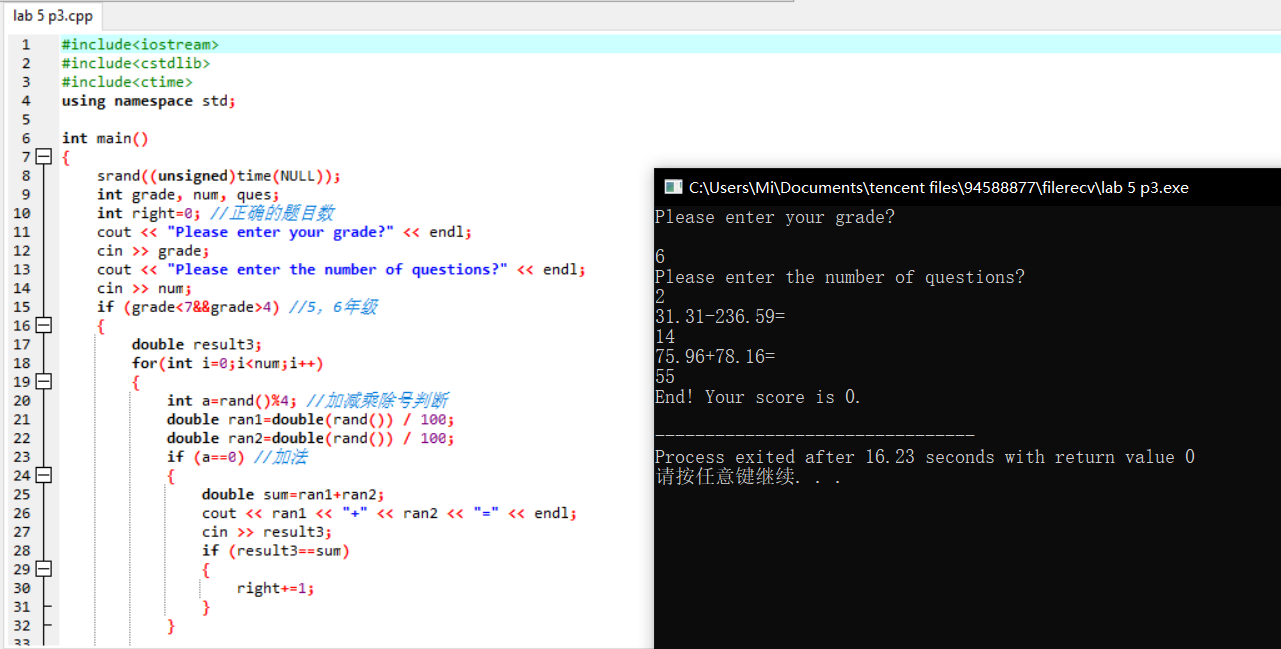Click the console window icon in title bar
The width and height of the screenshot is (1281, 649).
673,187
